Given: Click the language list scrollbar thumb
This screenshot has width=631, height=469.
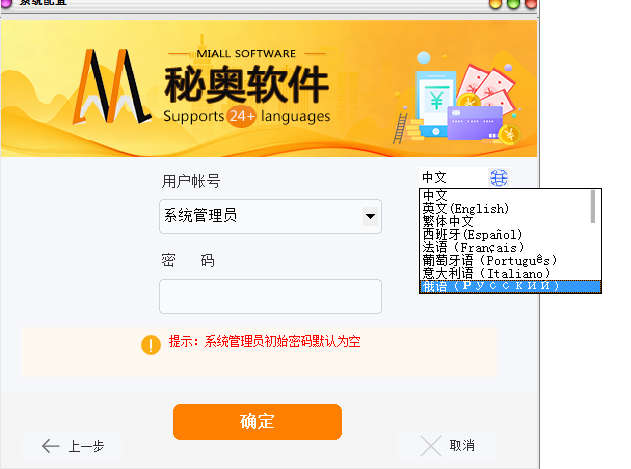Looking at the screenshot, I should coord(593,207).
